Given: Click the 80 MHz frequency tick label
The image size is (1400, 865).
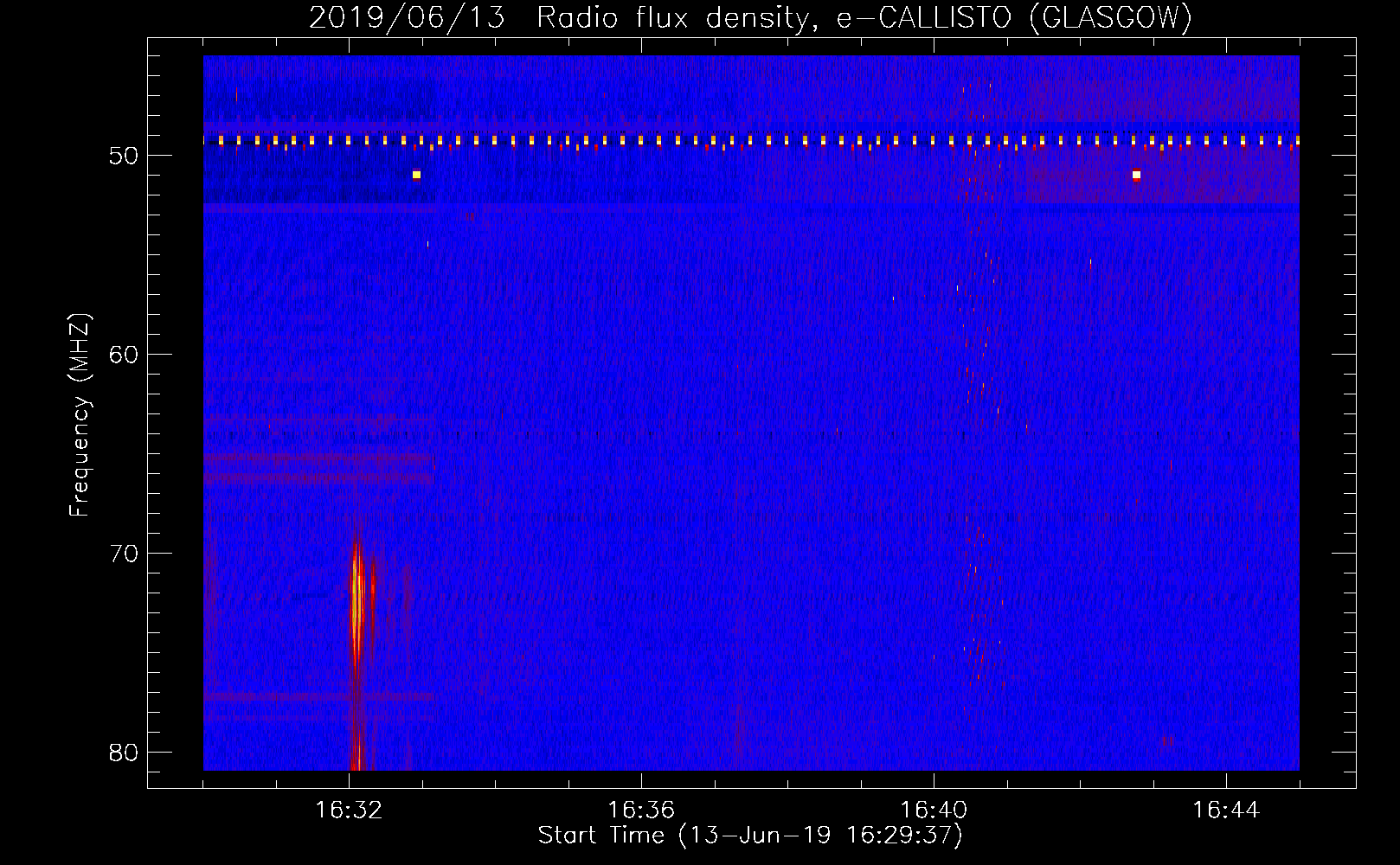Looking at the screenshot, I should point(124,753).
